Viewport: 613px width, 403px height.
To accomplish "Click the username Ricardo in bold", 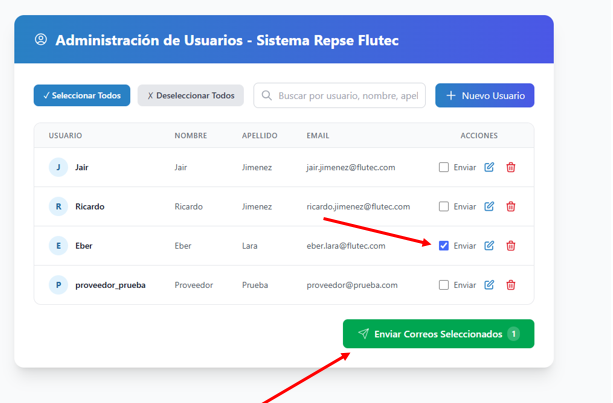I will pos(90,206).
